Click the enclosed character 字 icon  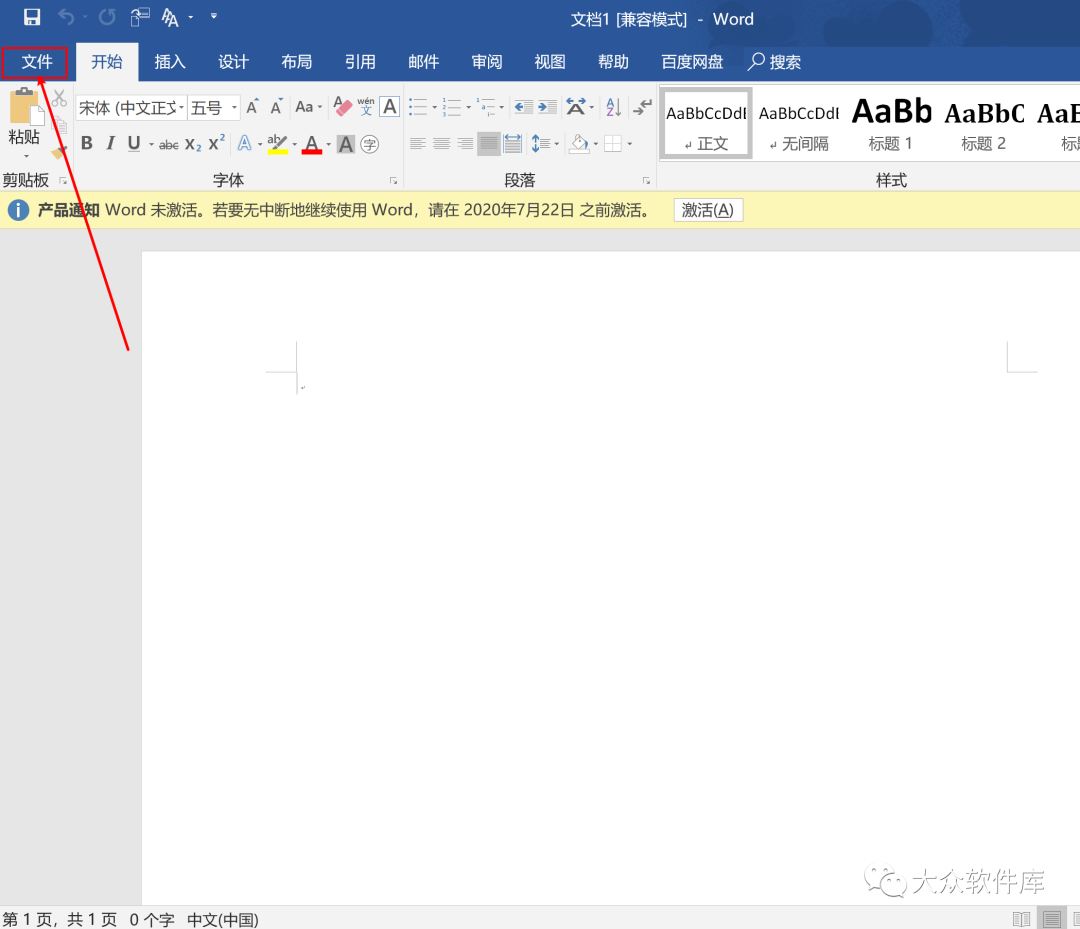370,144
